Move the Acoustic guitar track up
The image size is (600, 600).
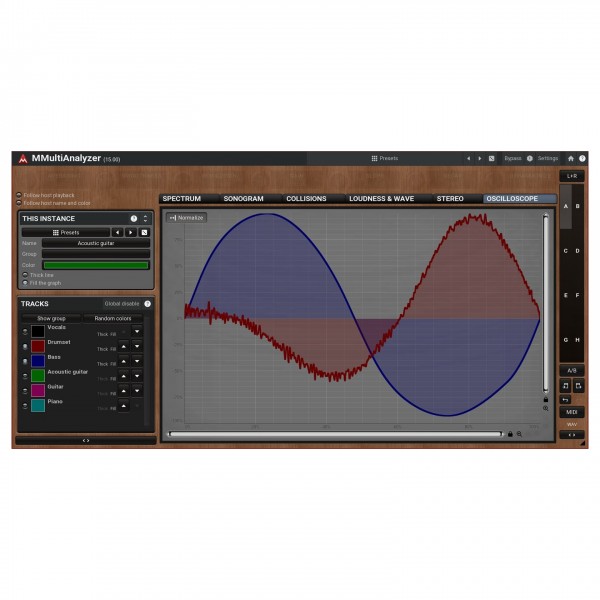[x=124, y=376]
